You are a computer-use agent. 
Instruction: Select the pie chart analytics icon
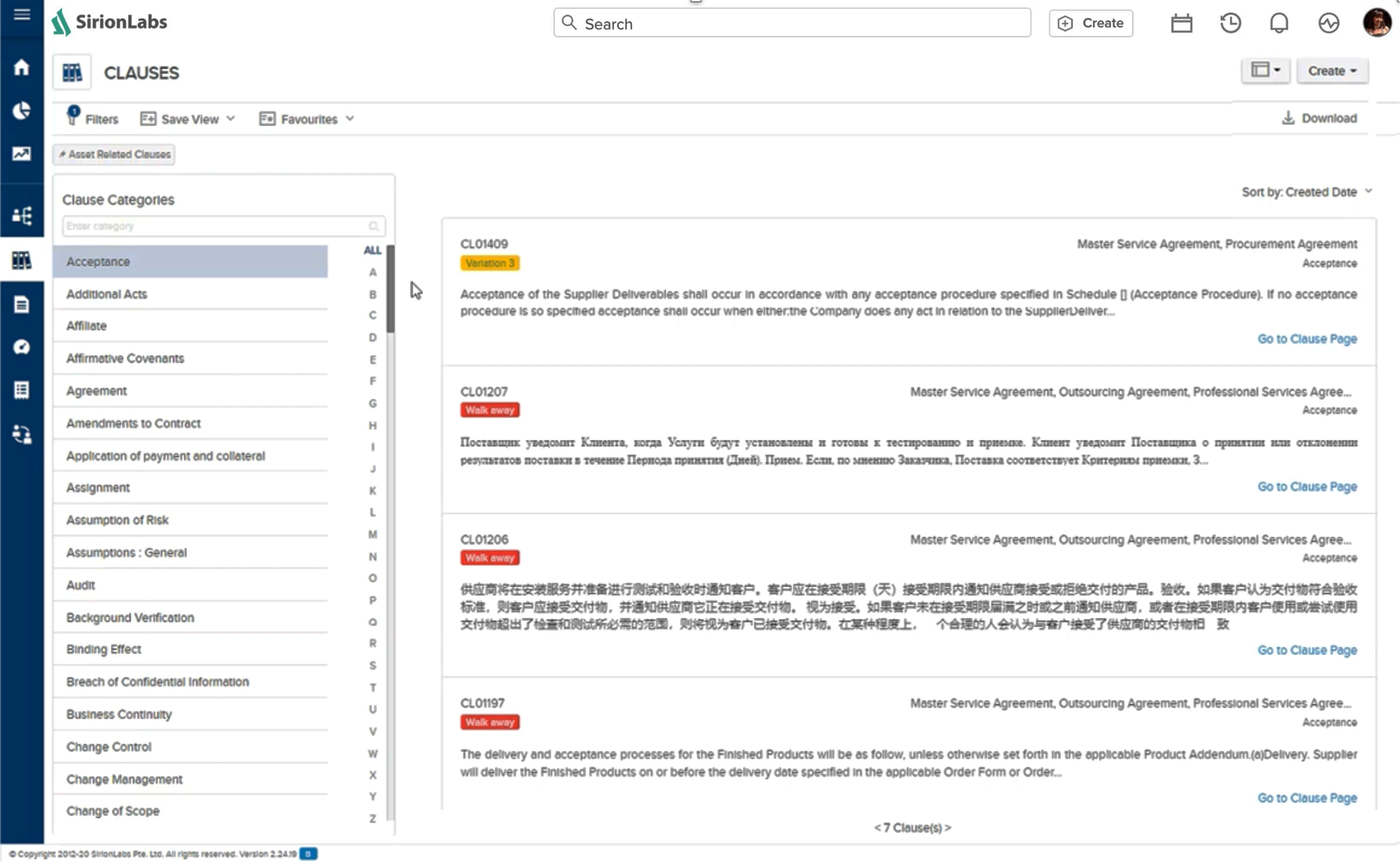click(22, 111)
